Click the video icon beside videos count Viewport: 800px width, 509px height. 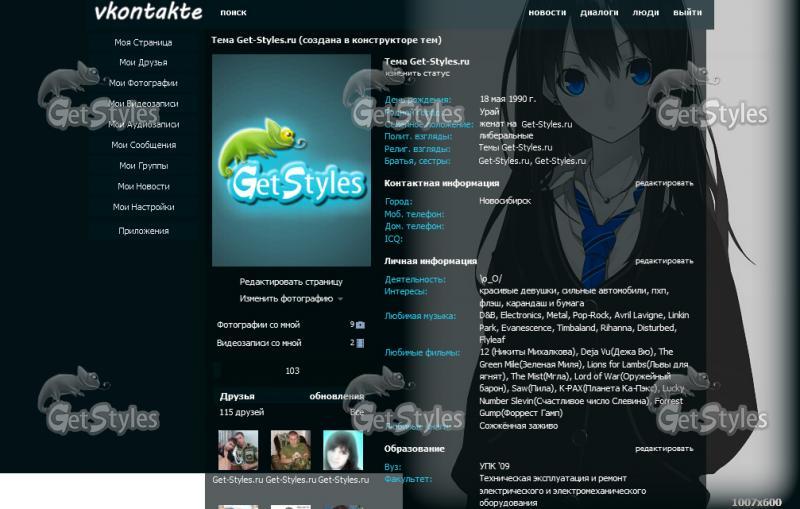pyautogui.click(x=361, y=343)
